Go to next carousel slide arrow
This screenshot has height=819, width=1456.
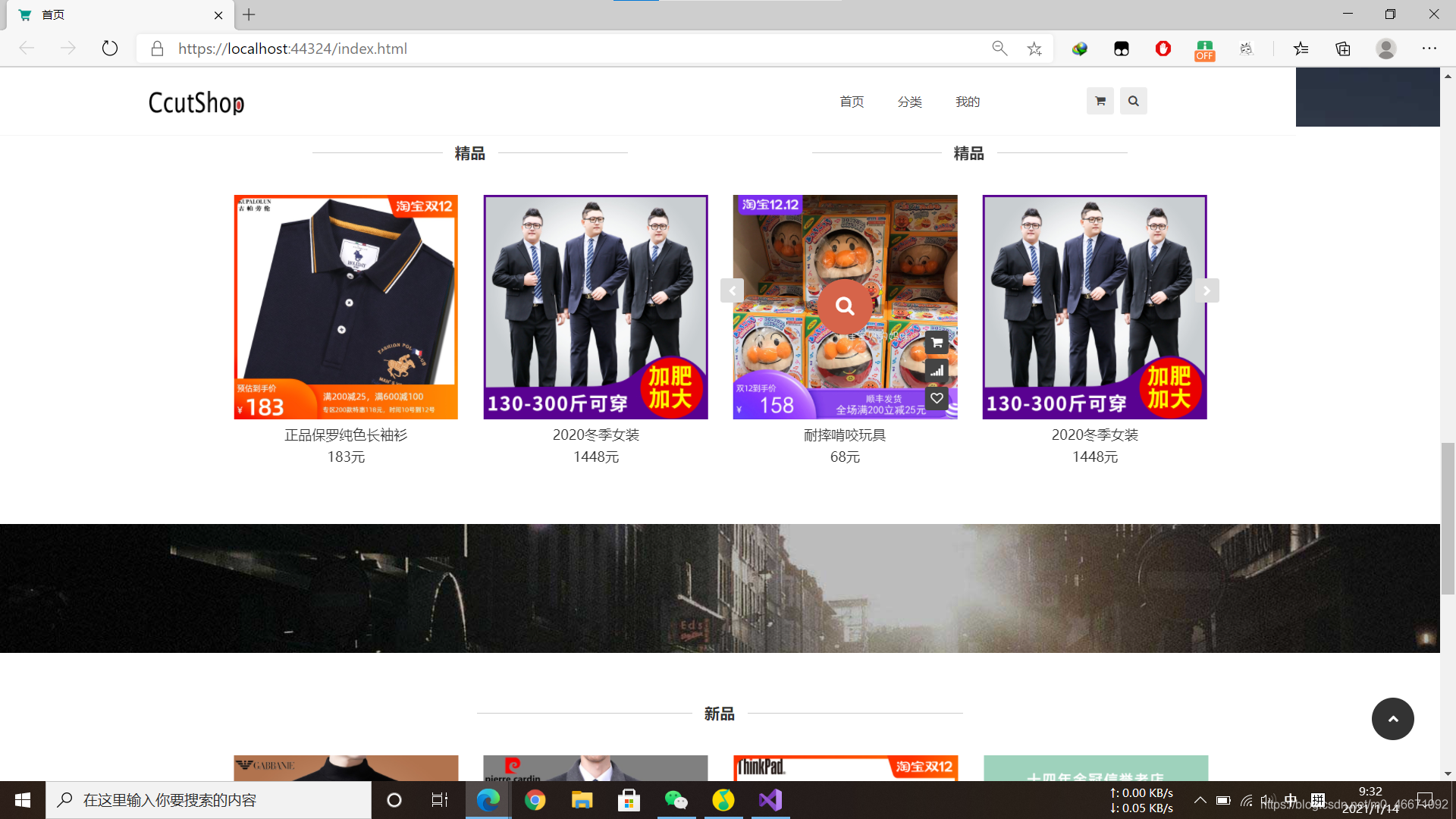click(x=1207, y=290)
